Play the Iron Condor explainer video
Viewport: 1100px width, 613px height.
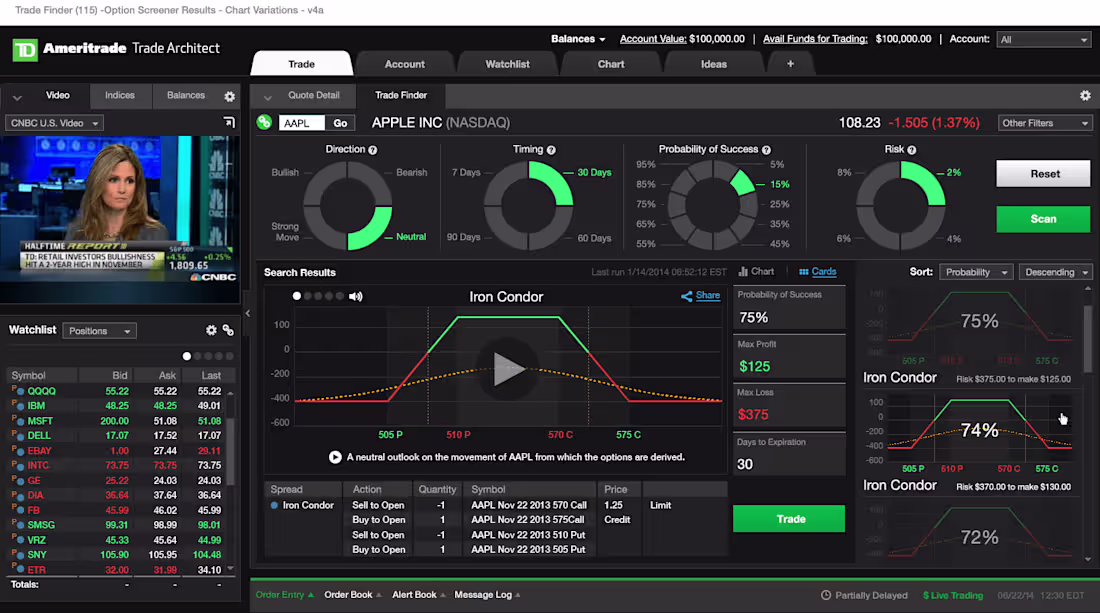(508, 369)
